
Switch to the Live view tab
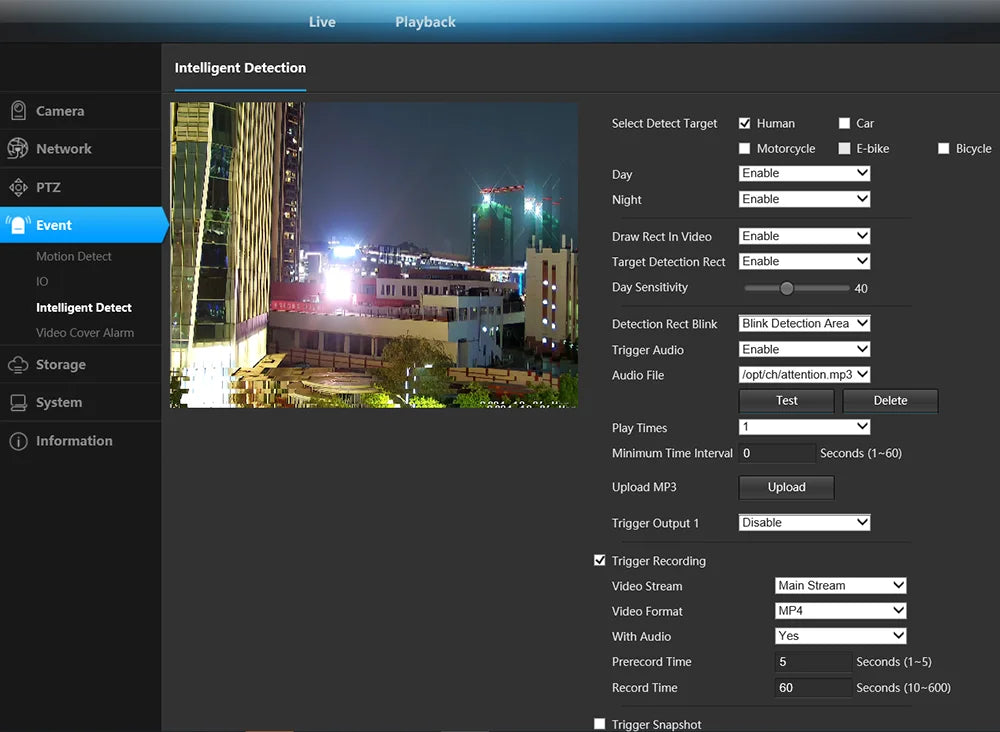point(322,20)
